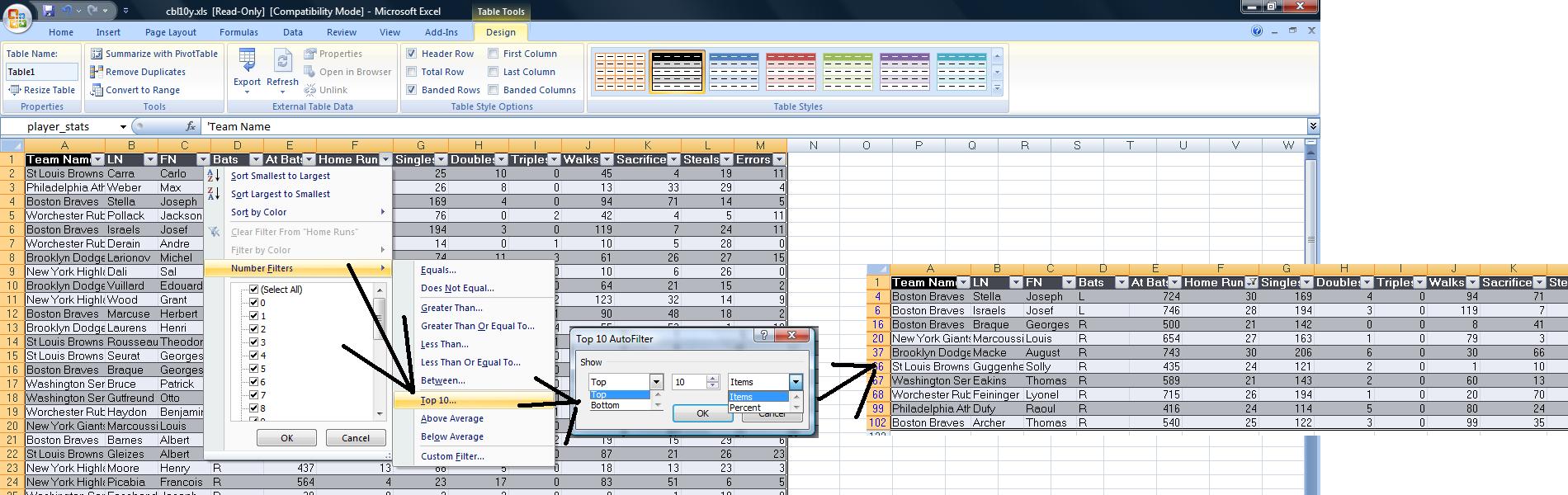Open the Walks column filter dropdown
Screen dimensions: 1568x495
[607, 160]
